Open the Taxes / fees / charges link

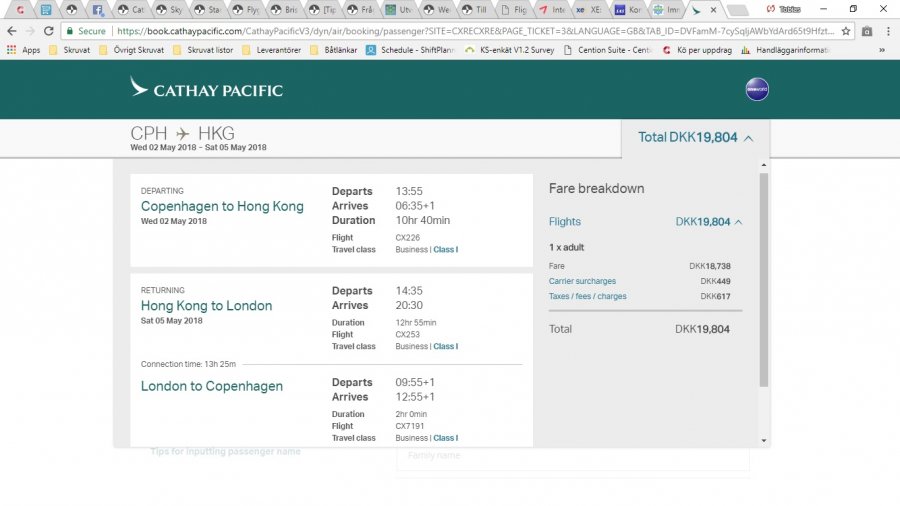click(587, 296)
